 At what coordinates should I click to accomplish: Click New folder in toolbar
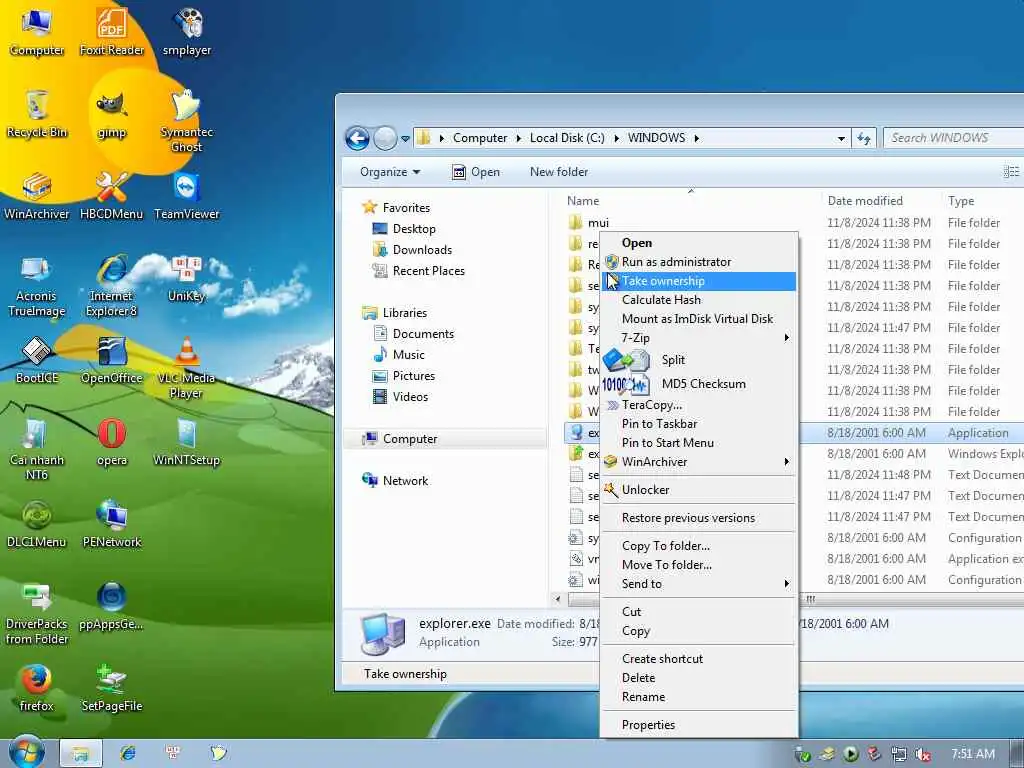click(559, 172)
